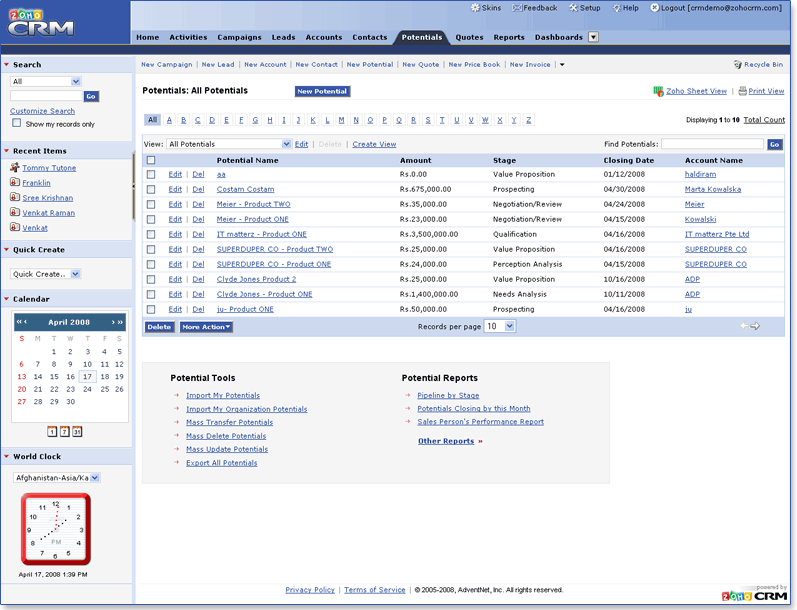Open the Reports tab
The image size is (797, 610).
click(508, 37)
